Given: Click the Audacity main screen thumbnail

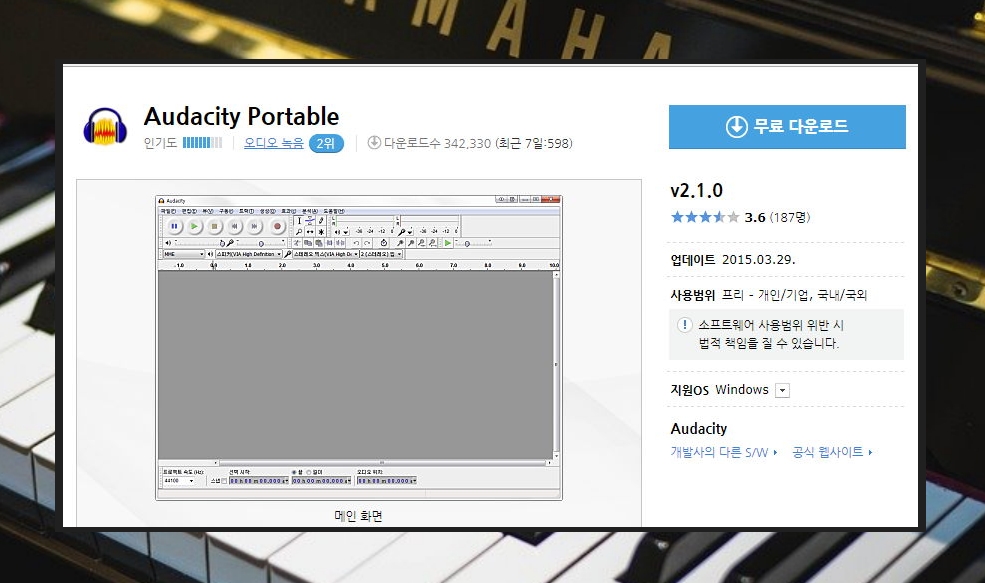Looking at the screenshot, I should point(359,348).
